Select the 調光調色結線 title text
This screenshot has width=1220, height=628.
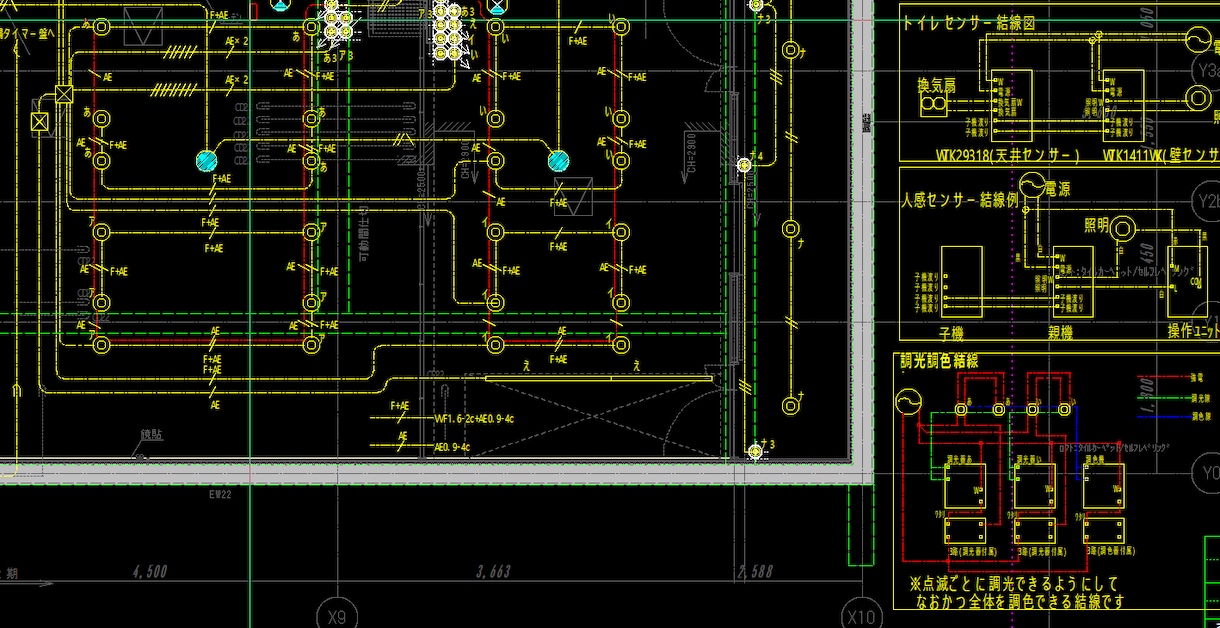[x=938, y=361]
